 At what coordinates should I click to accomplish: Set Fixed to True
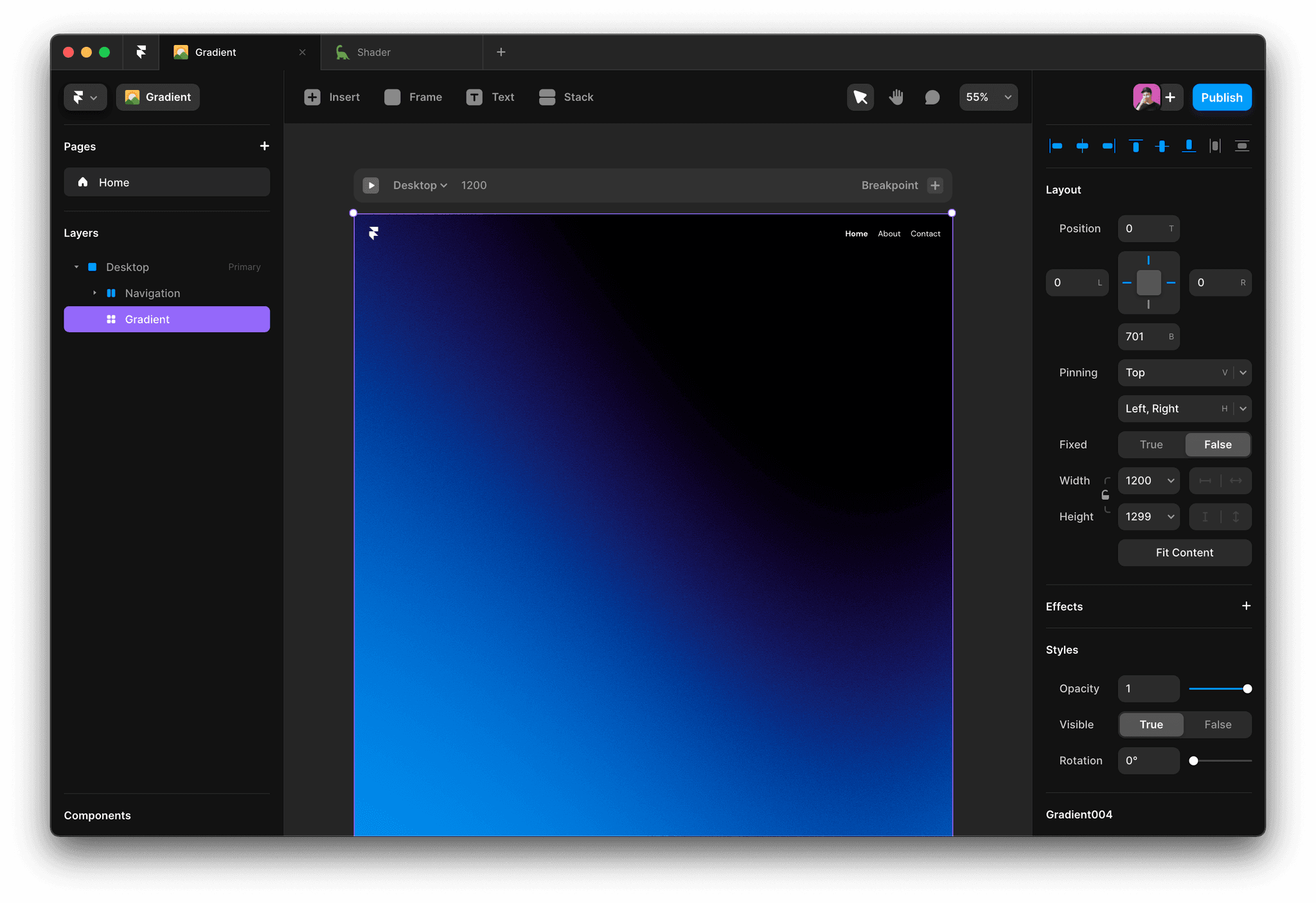[x=1151, y=445]
